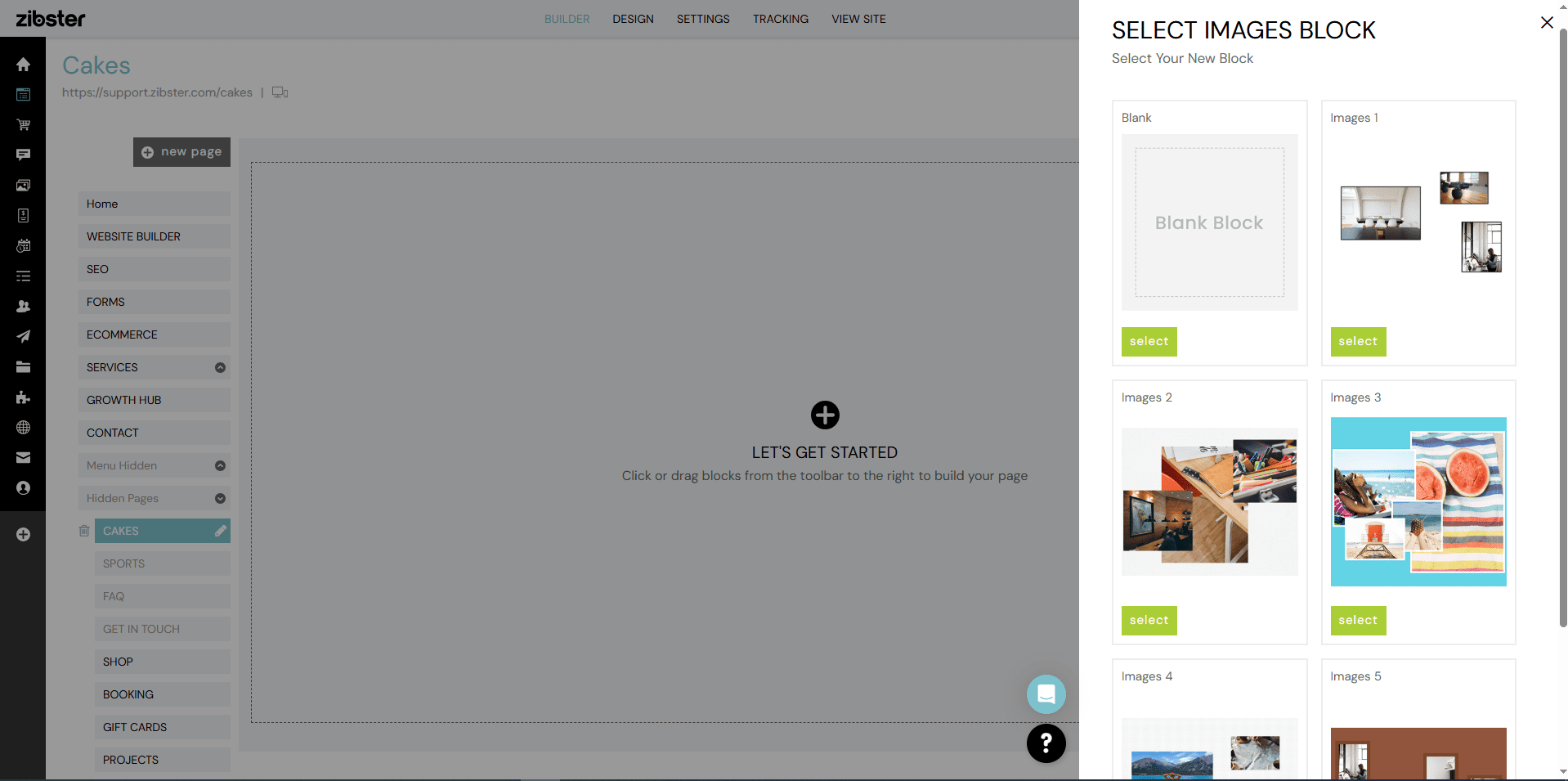Click the plus icon at the sidebar bottom
1568x781 pixels.
[x=23, y=534]
